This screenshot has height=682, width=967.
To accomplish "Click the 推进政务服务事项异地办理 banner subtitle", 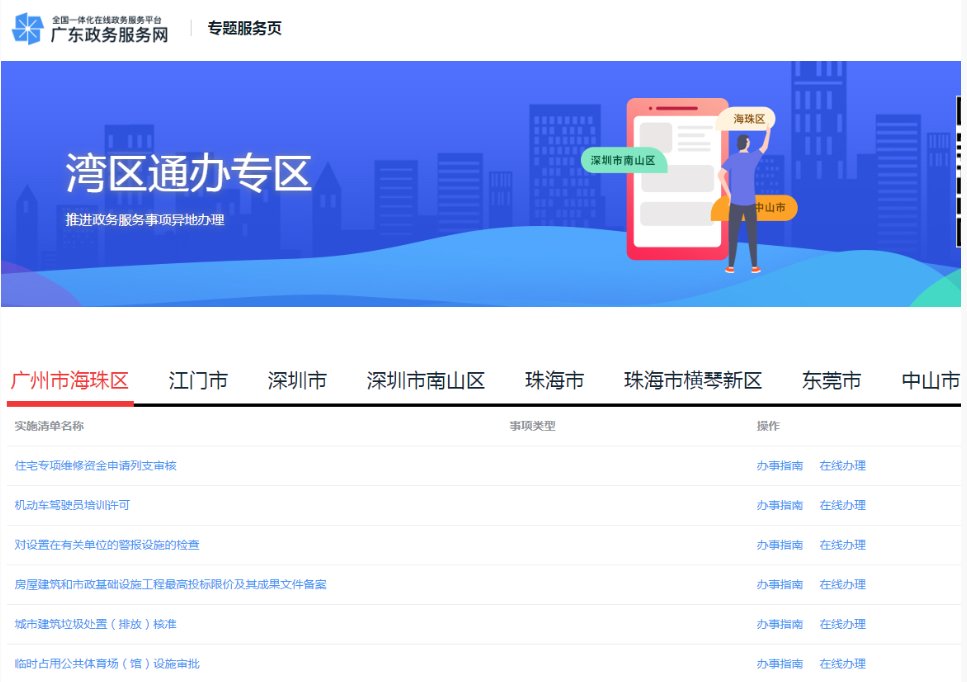I will pyautogui.click(x=145, y=220).
